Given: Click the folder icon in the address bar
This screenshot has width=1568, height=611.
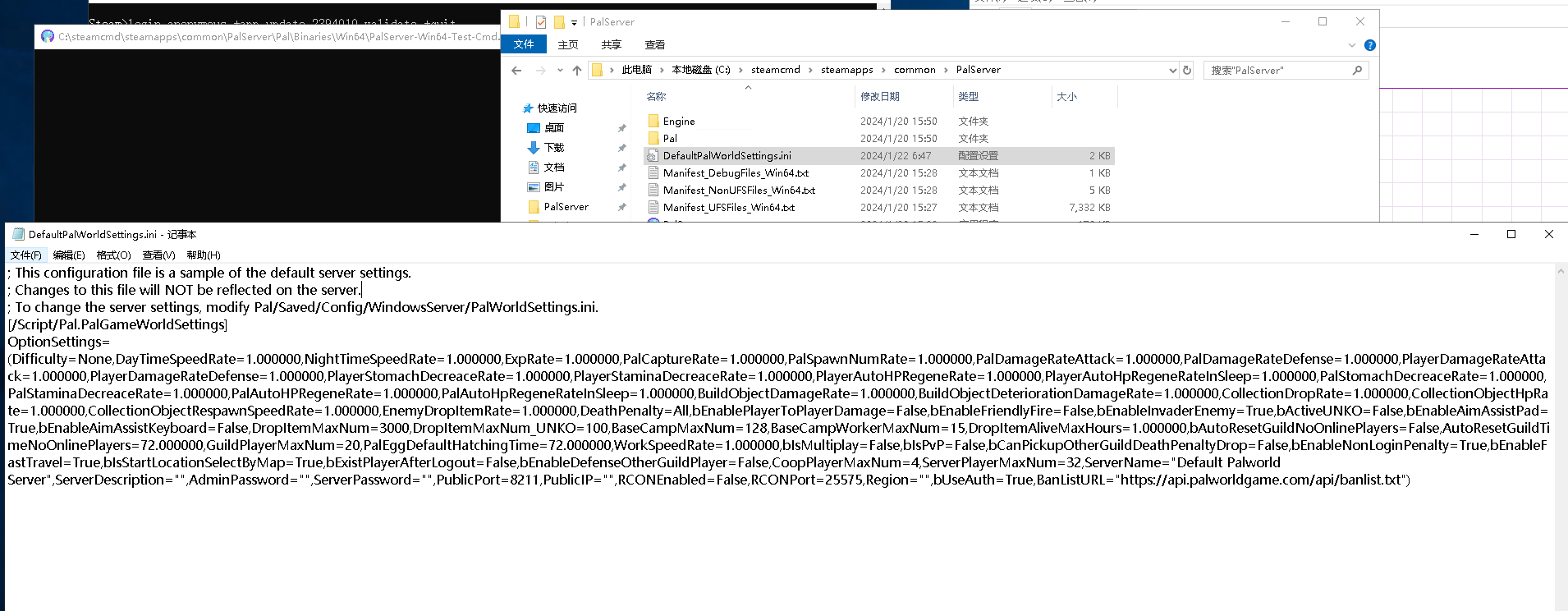Looking at the screenshot, I should point(597,71).
